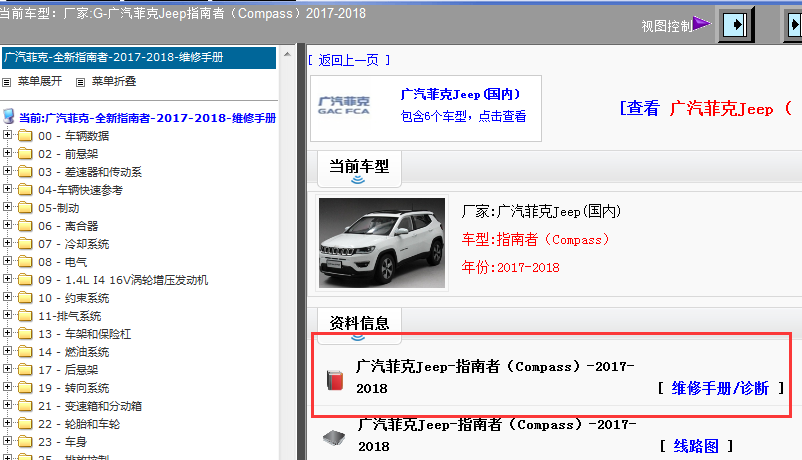Click the 菜单折叠 menu label
This screenshot has width=802, height=460.
pos(114,81)
